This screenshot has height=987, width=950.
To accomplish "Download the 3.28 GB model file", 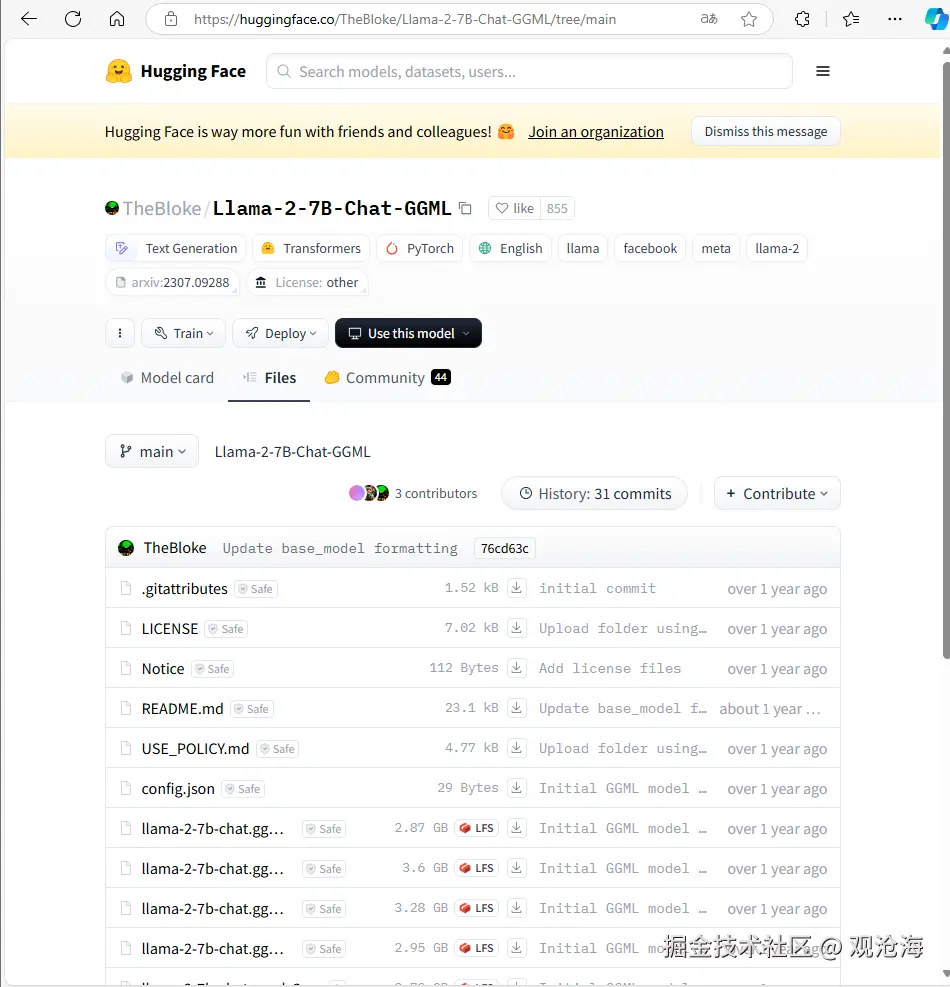I will coord(516,908).
